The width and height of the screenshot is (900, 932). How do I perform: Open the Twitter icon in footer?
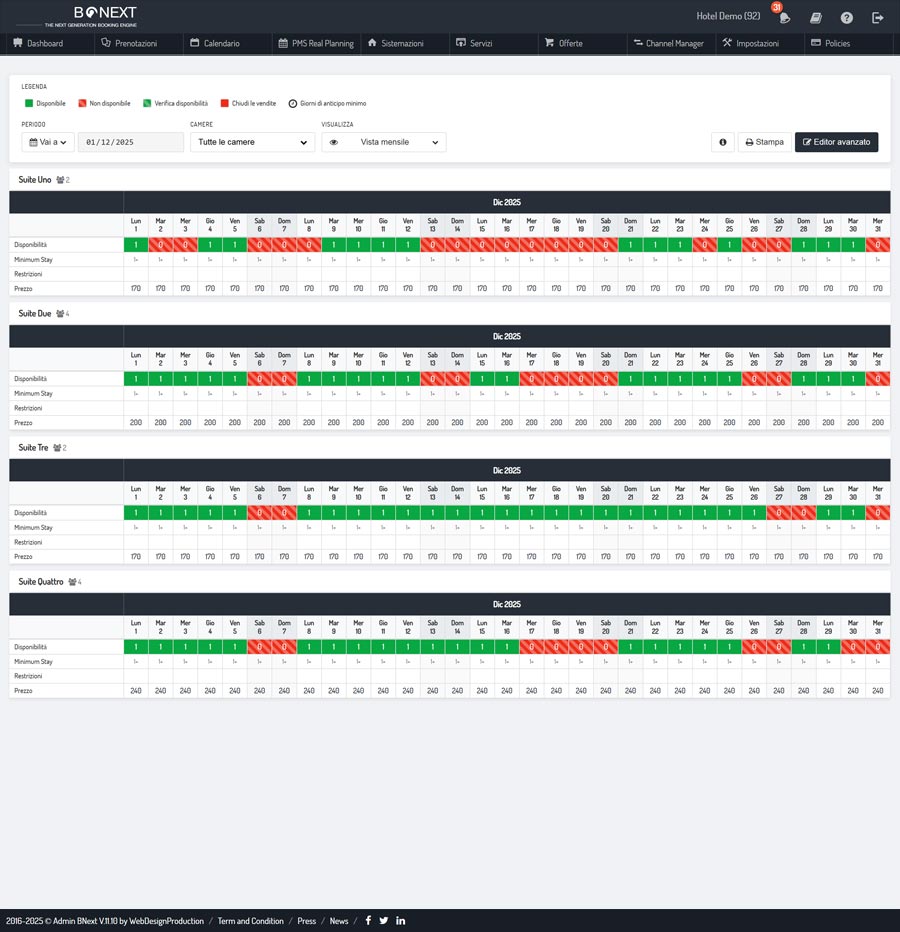pyautogui.click(x=384, y=920)
